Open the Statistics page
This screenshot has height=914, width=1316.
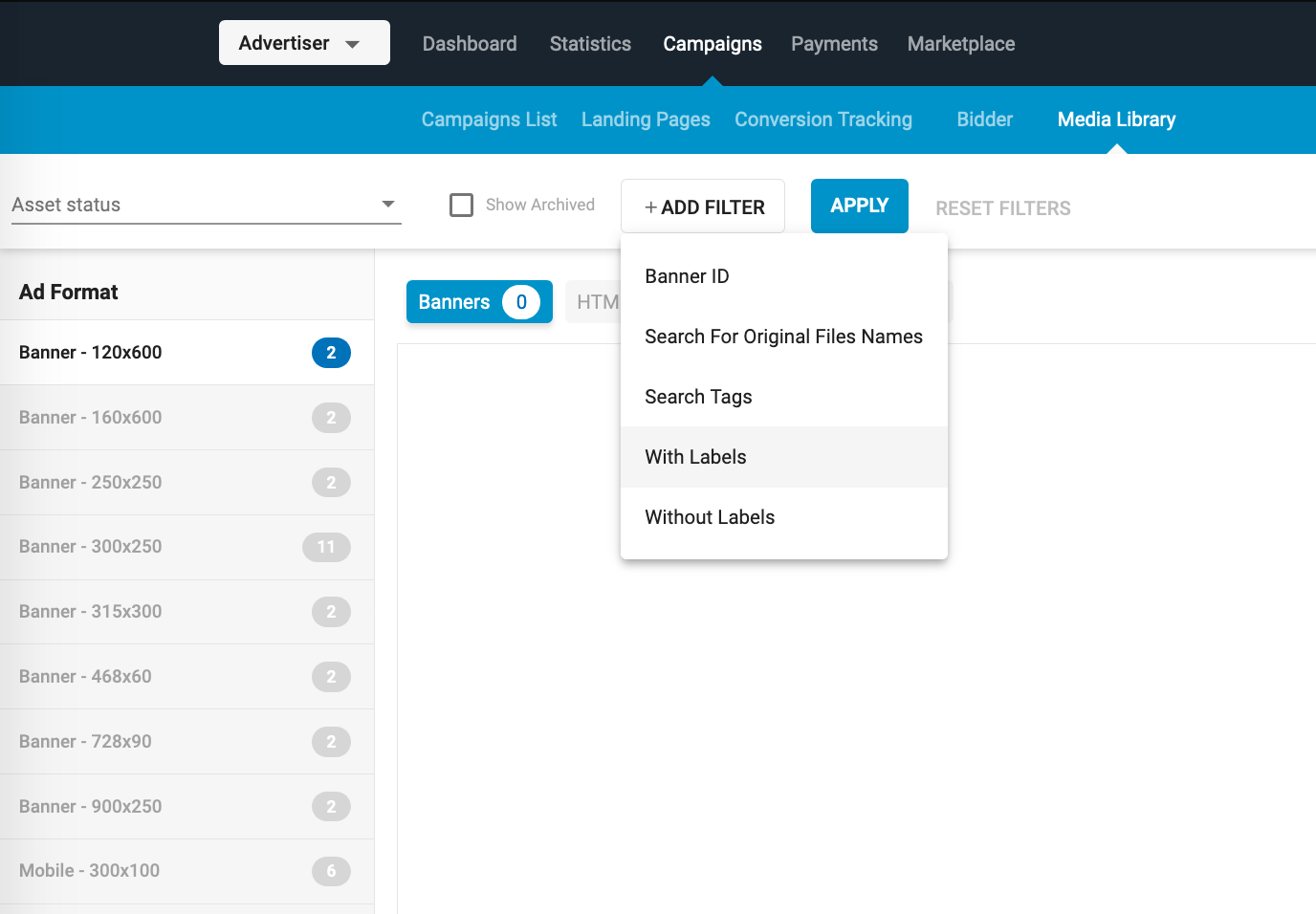click(x=590, y=44)
